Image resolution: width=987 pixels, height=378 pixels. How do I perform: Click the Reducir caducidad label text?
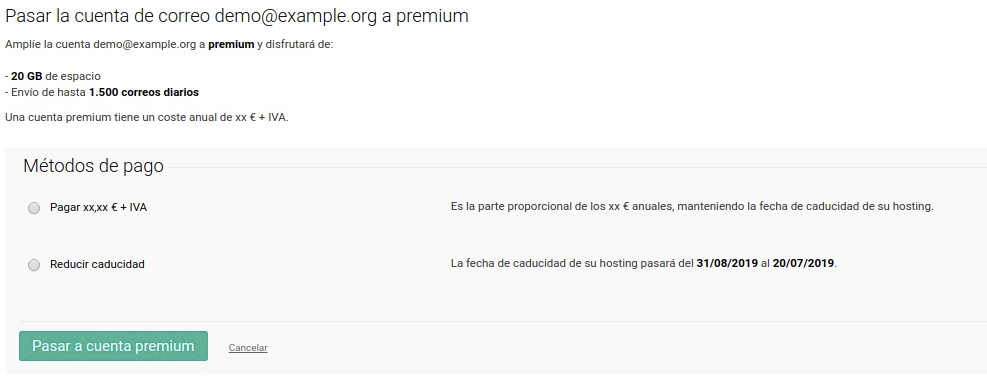pos(97,264)
